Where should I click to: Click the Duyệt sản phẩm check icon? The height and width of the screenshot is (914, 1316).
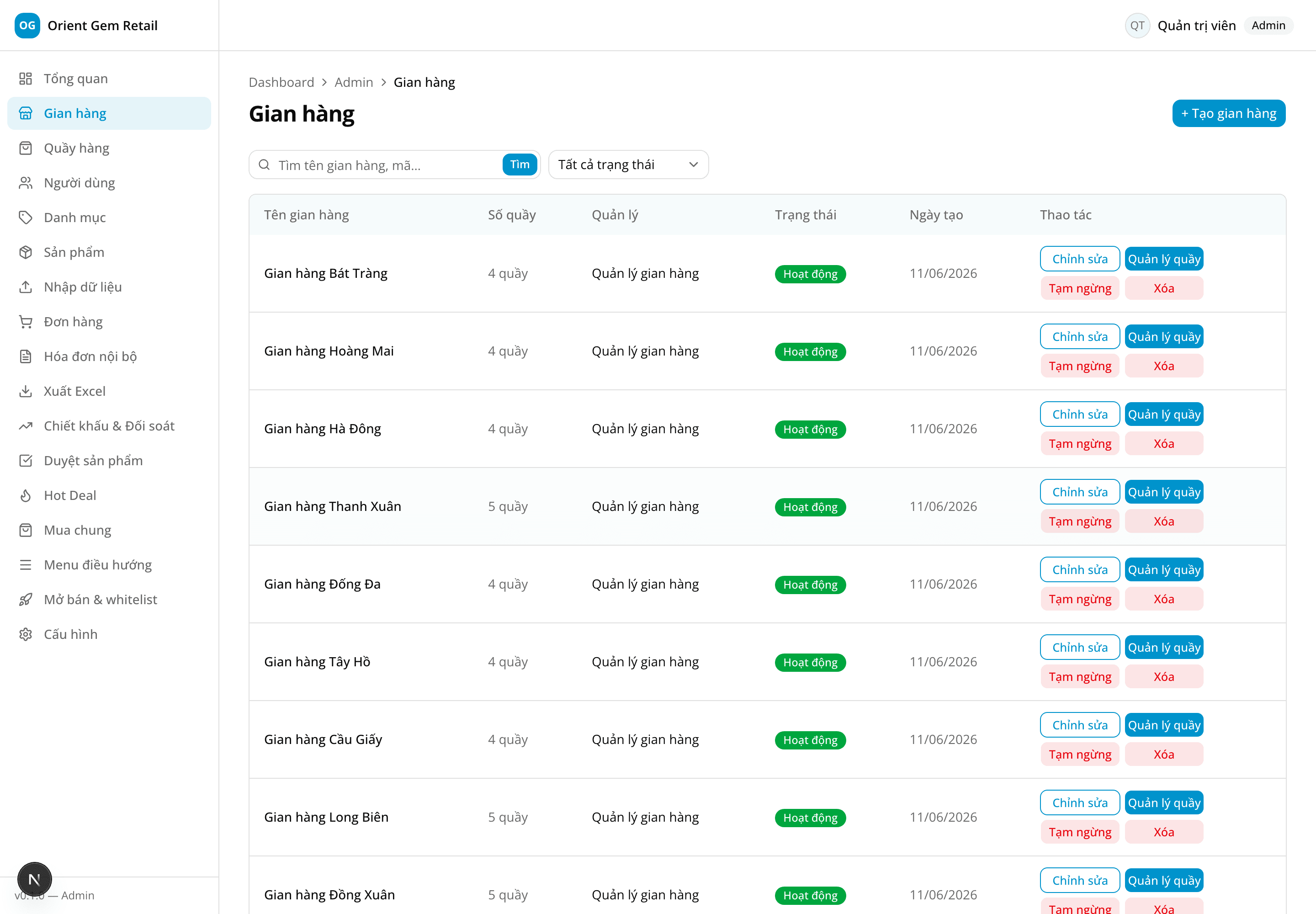pos(26,461)
